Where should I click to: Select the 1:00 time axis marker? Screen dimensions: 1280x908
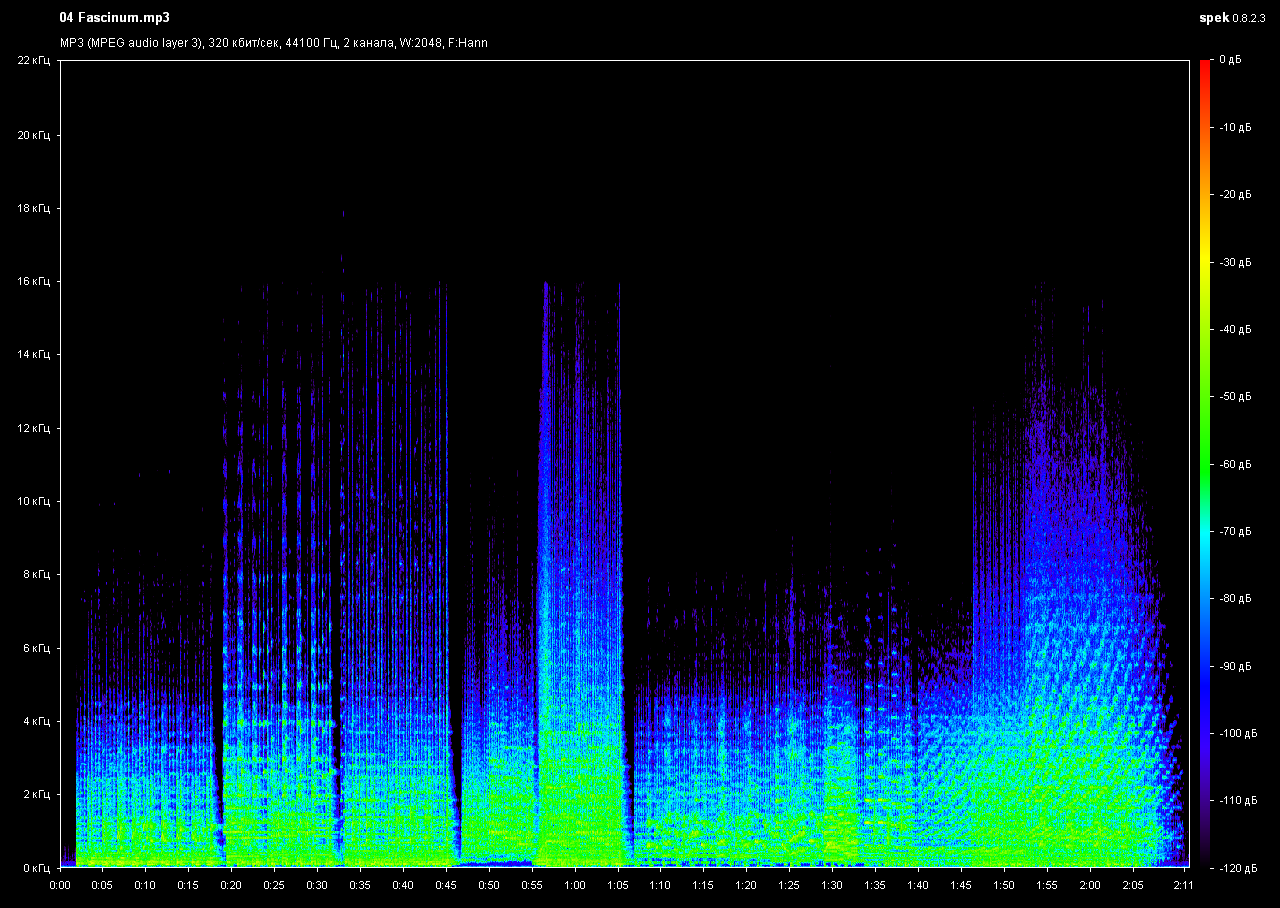pyautogui.click(x=574, y=885)
